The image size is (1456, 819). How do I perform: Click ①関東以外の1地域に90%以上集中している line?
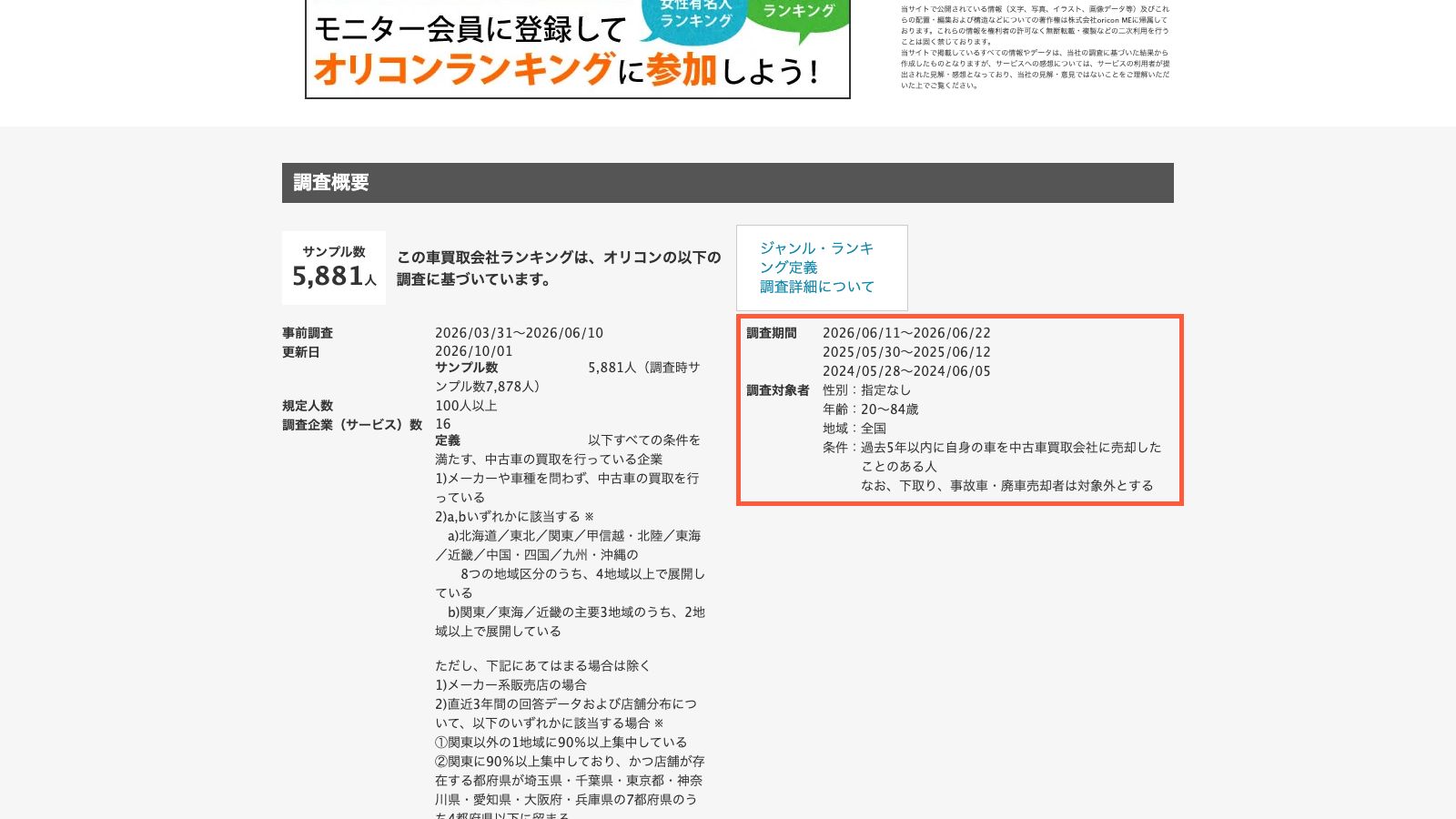click(x=561, y=743)
